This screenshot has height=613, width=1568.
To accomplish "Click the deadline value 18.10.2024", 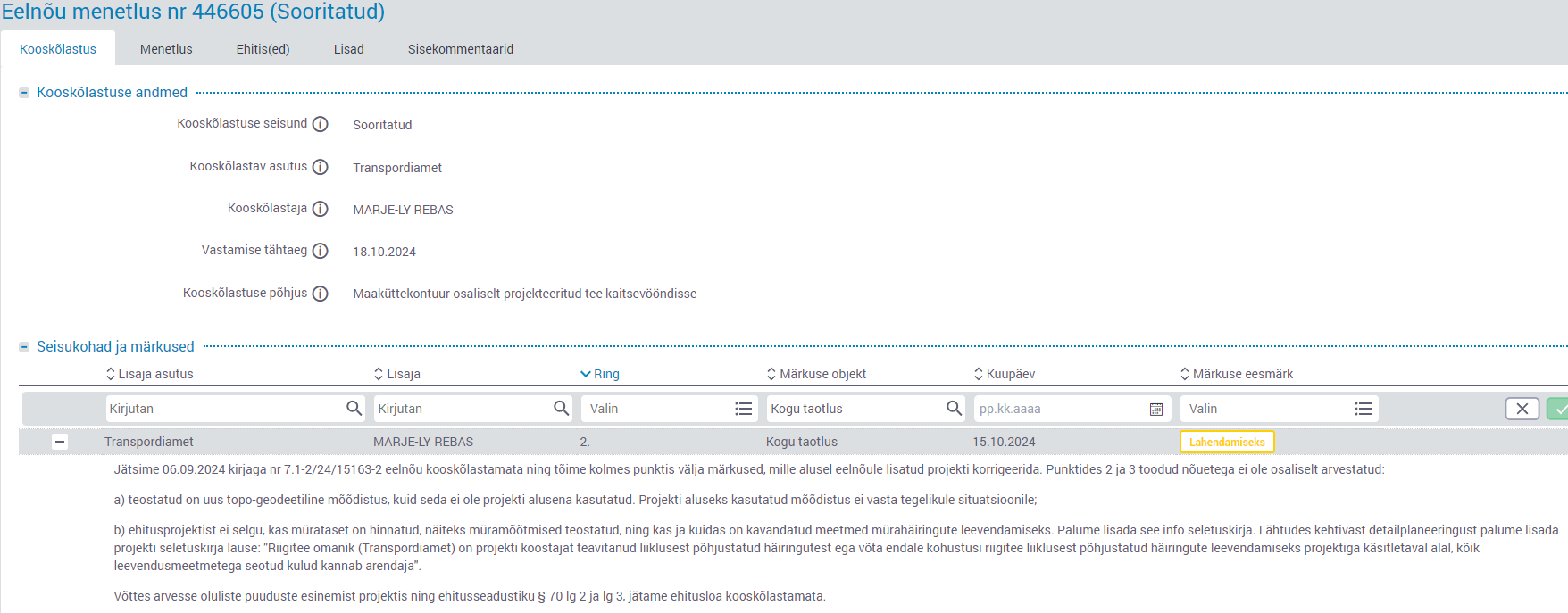I will point(385,252).
